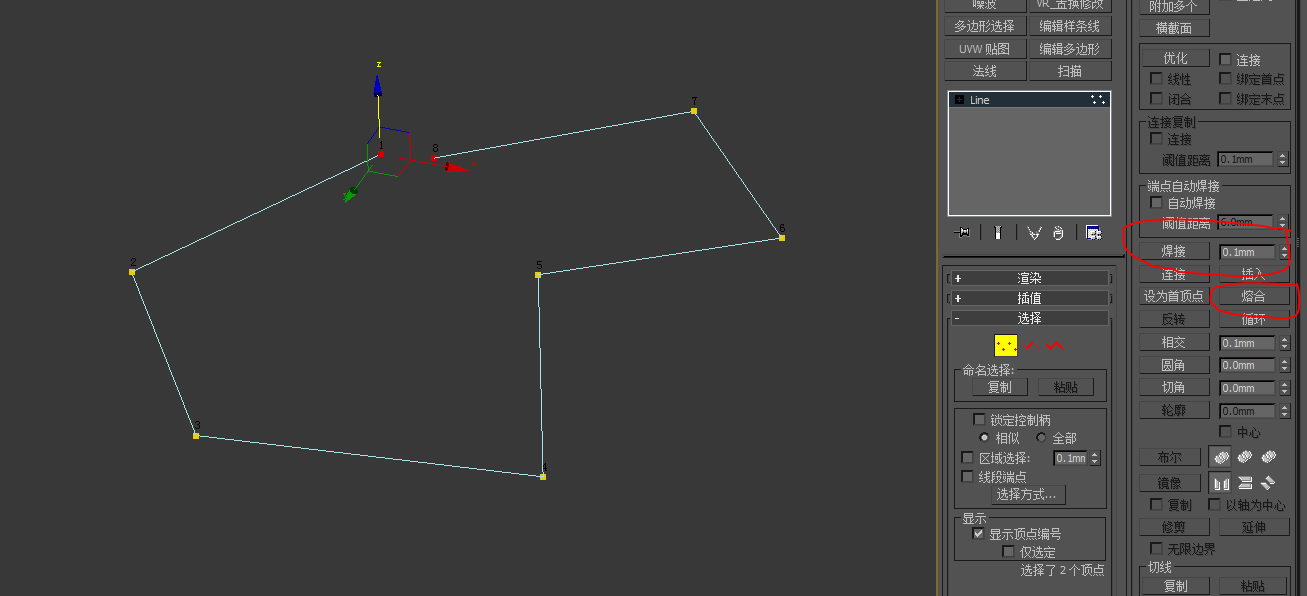Click sub-object dots icon on Line row
The height and width of the screenshot is (596, 1307).
(x=1097, y=100)
